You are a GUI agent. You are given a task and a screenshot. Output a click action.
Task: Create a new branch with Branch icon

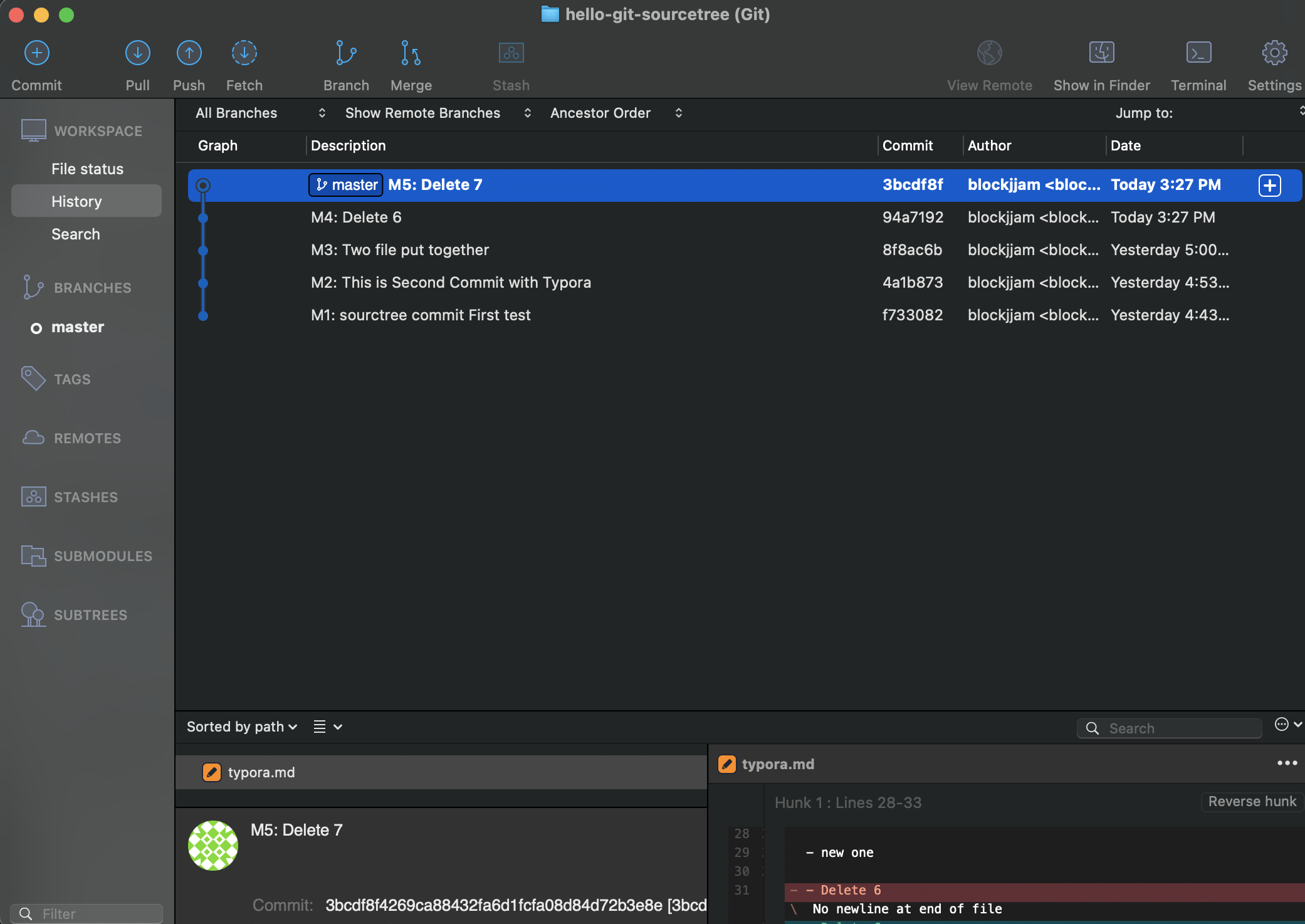[346, 53]
